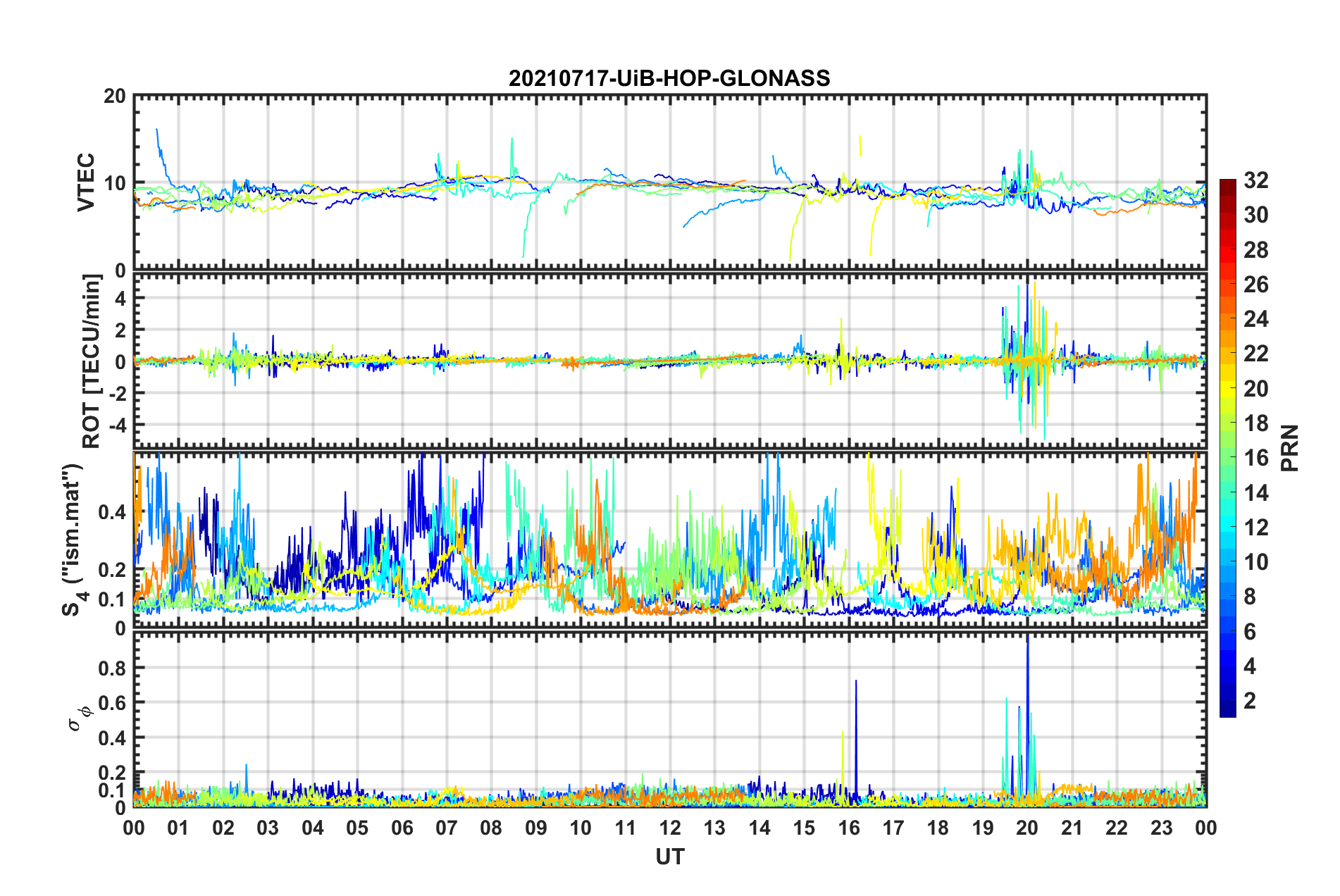This screenshot has width=1340, height=896.
Task: Click the "10" tick on VTEC axis
Action: 114,184
